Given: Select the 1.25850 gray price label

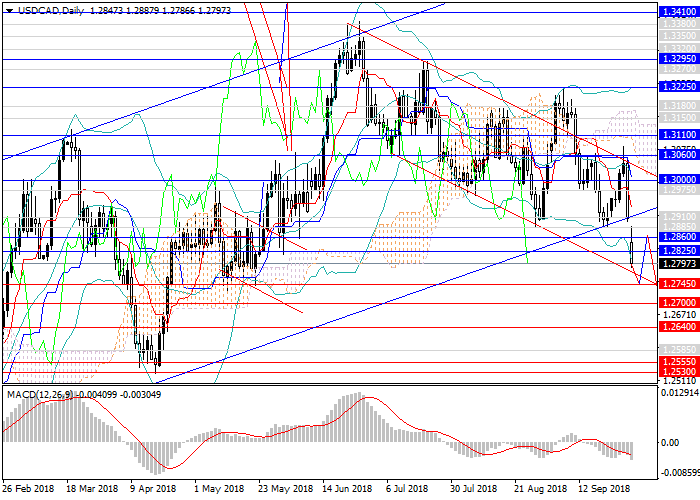Looking at the screenshot, I should tap(679, 350).
